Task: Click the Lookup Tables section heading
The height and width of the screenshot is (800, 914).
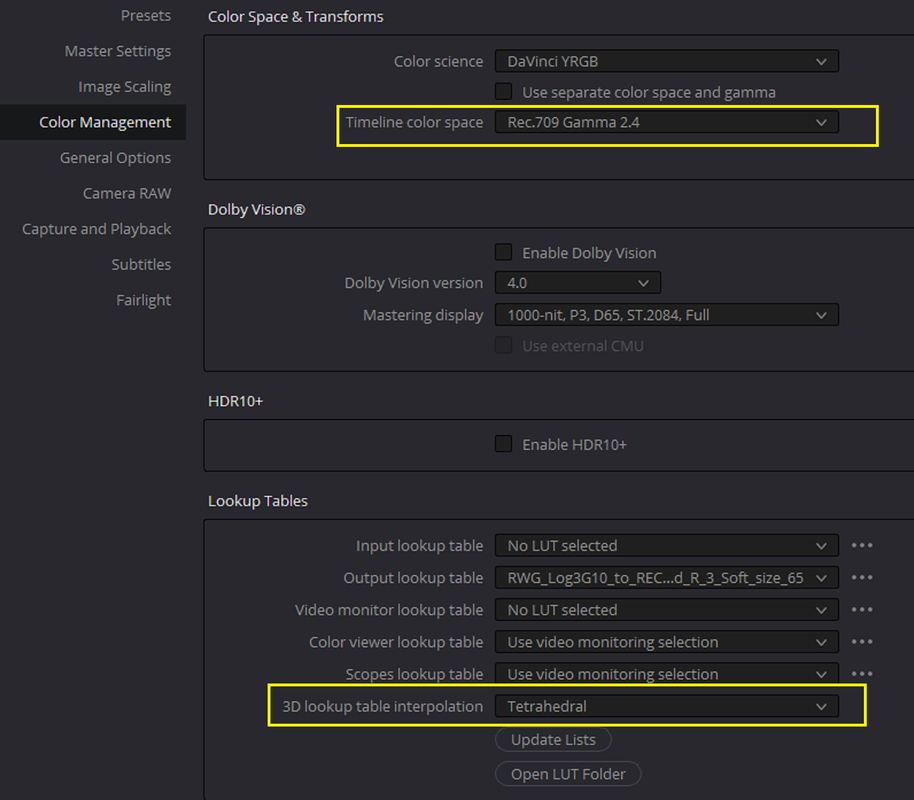Action: 258,501
